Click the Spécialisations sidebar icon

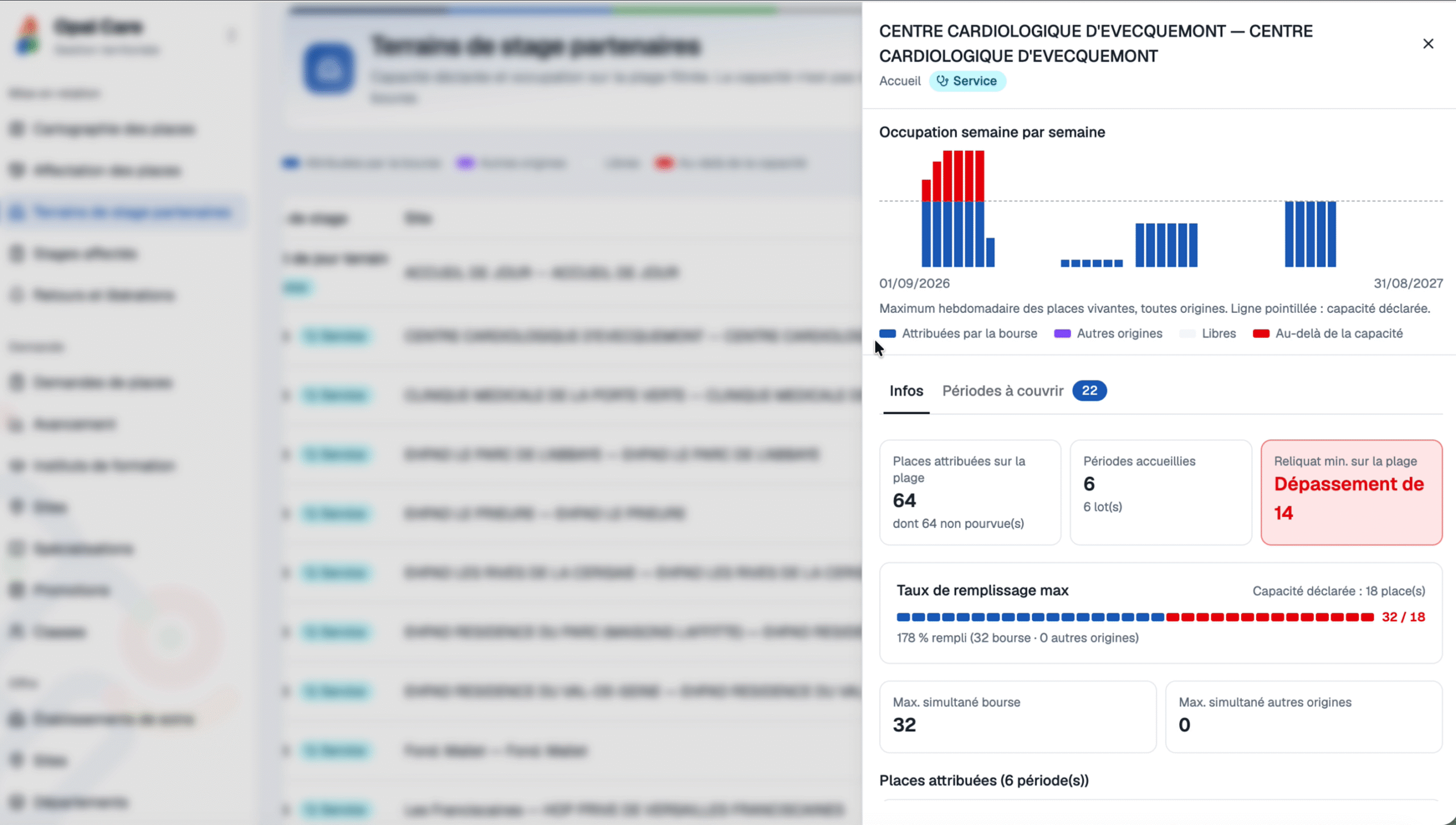click(x=17, y=548)
